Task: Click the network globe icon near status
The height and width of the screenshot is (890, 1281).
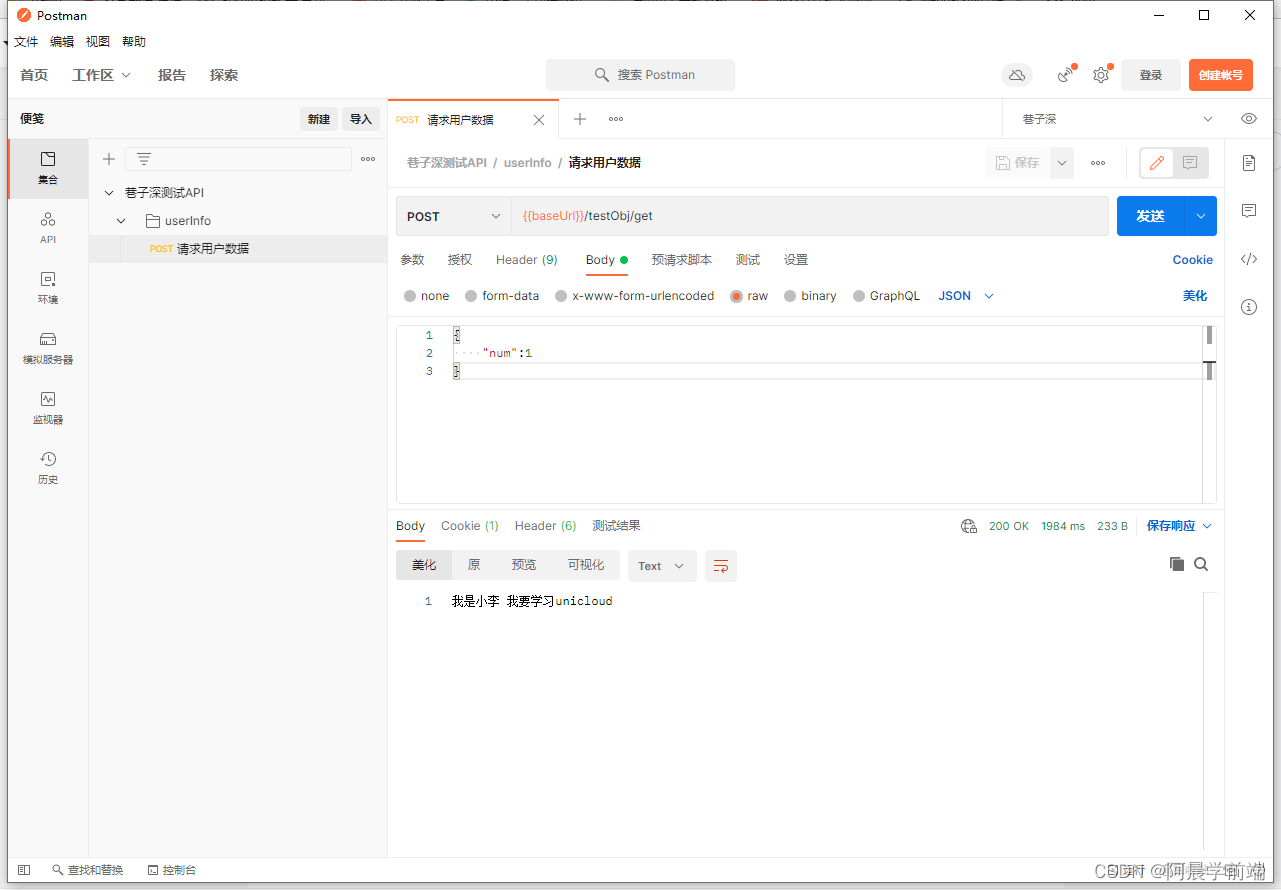Action: [968, 526]
